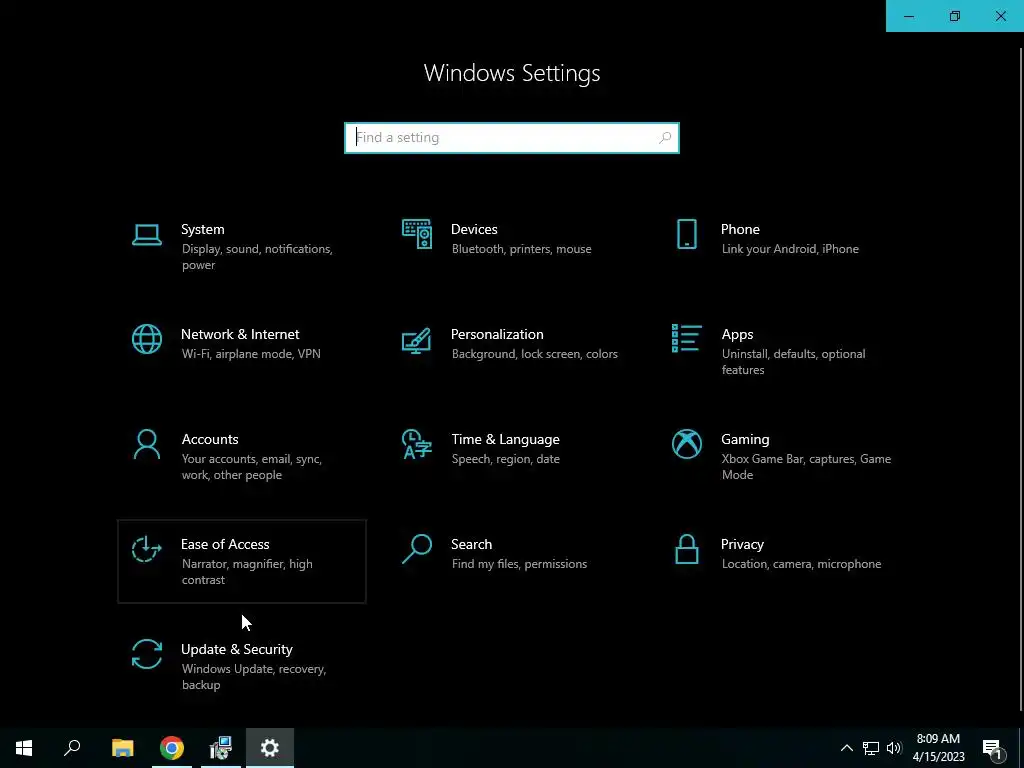Open the Gaming settings title

(745, 440)
